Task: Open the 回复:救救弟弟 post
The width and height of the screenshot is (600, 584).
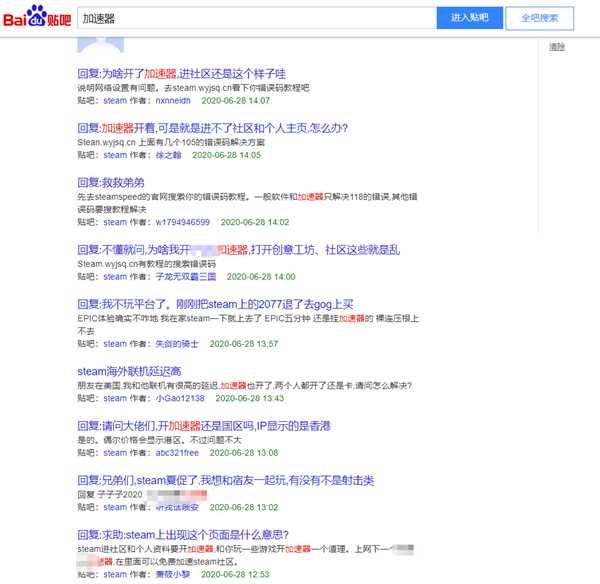Action: pyautogui.click(x=111, y=182)
